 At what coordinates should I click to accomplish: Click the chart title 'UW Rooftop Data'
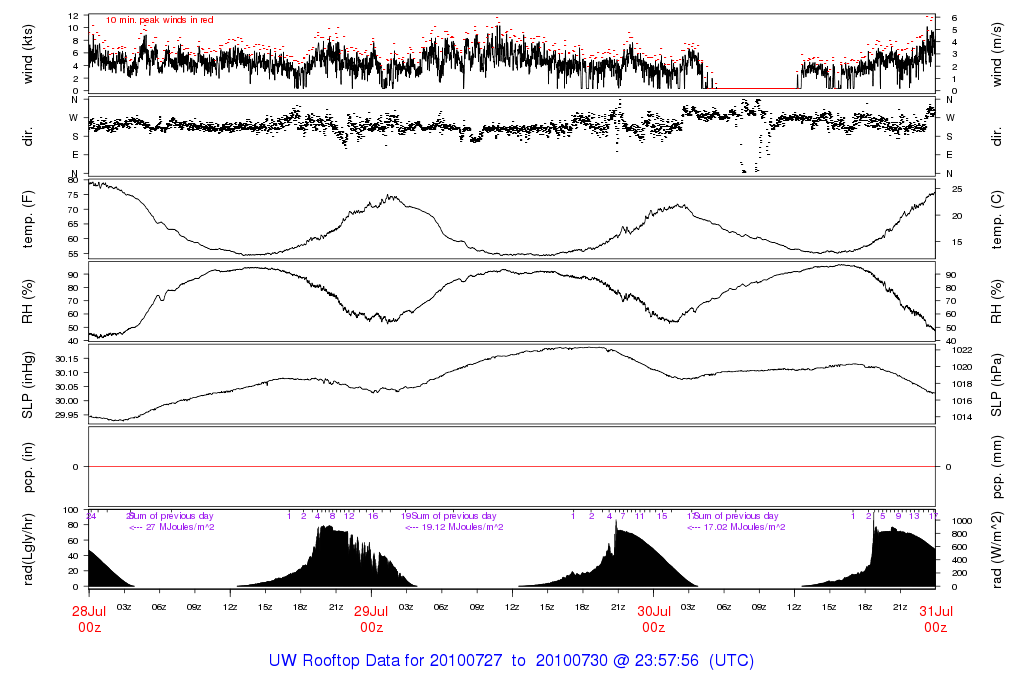(x=347, y=661)
